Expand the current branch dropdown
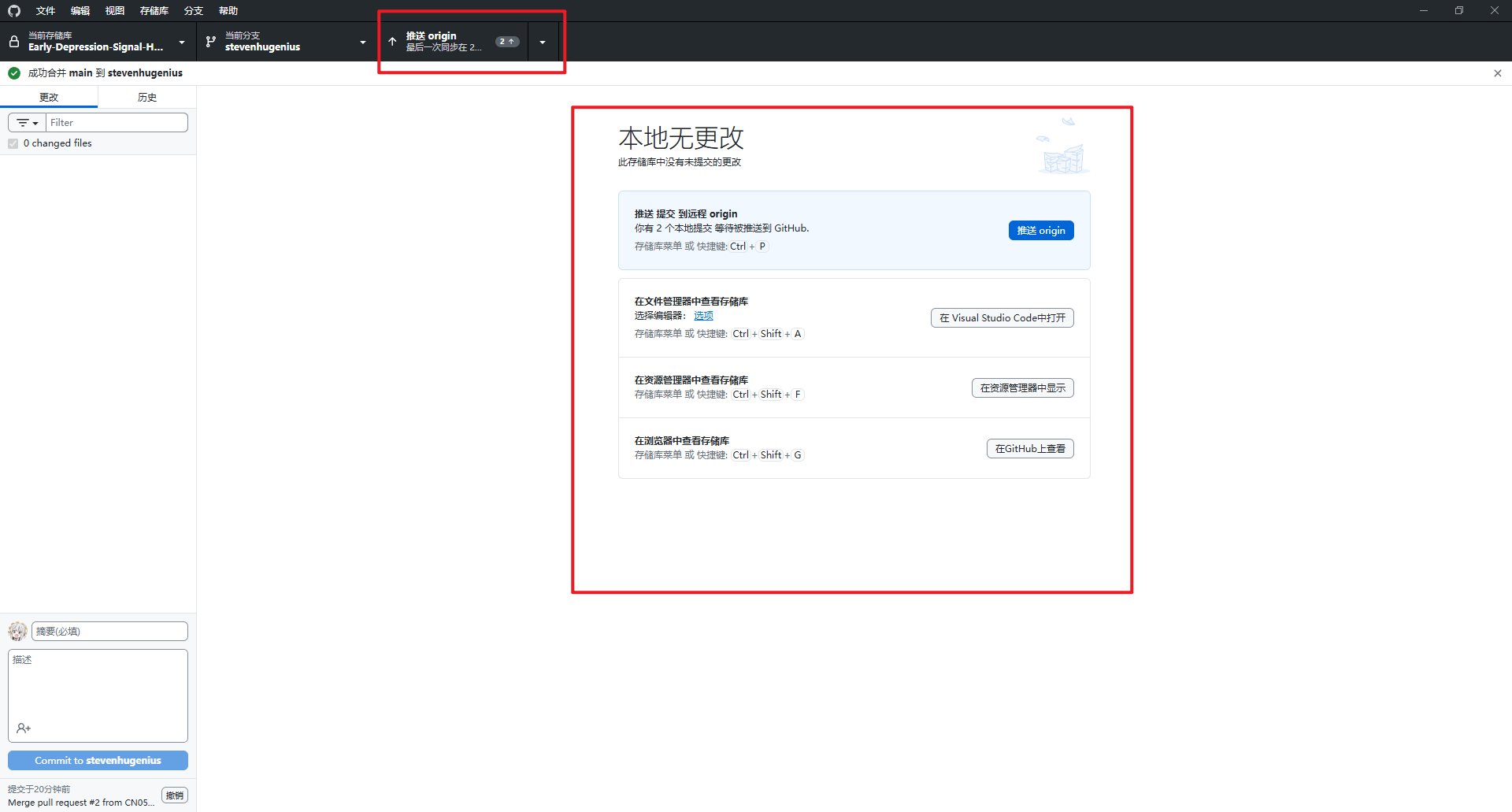 362,42
